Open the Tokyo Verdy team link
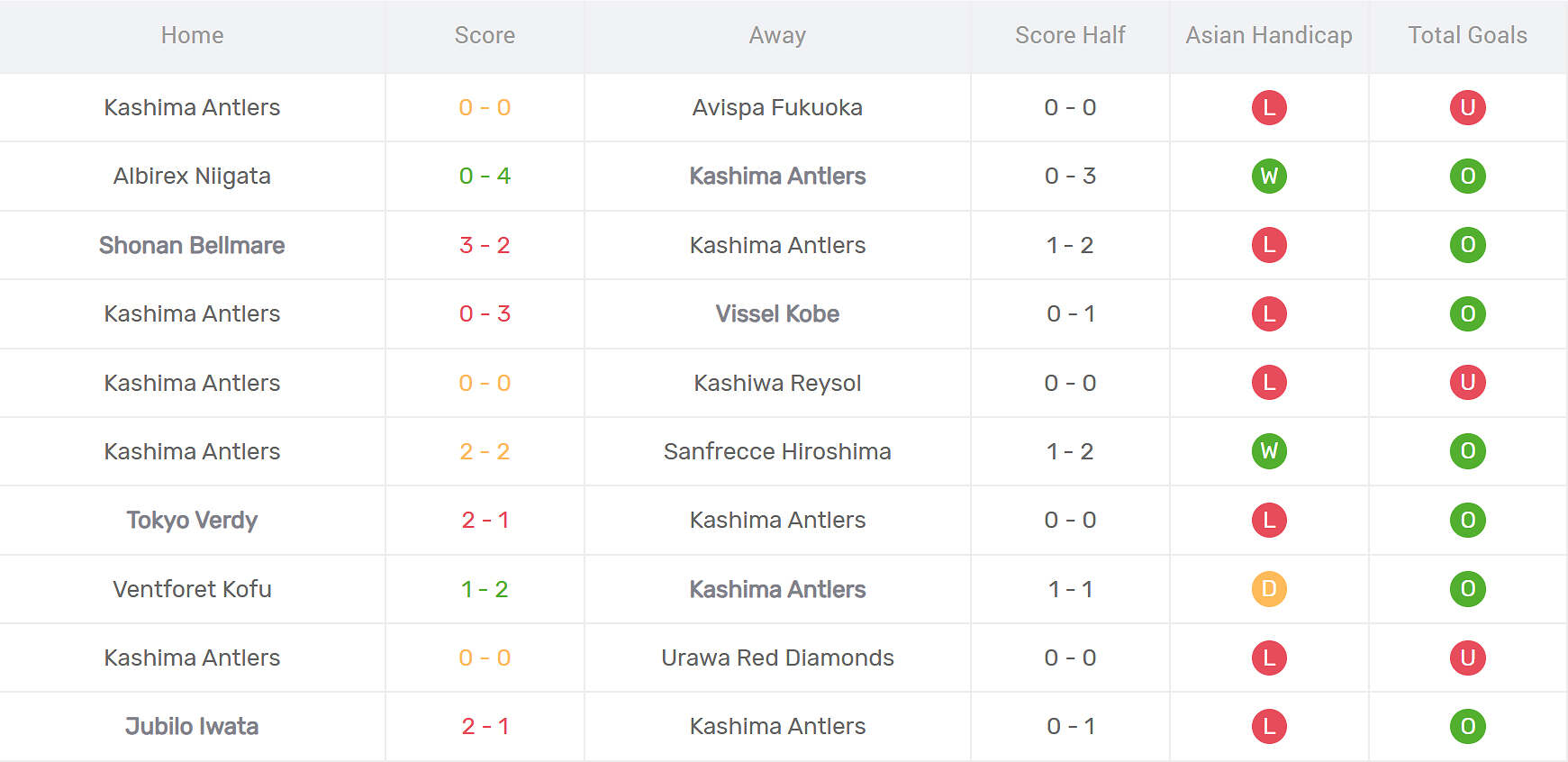The height and width of the screenshot is (762, 1568). coord(192,520)
